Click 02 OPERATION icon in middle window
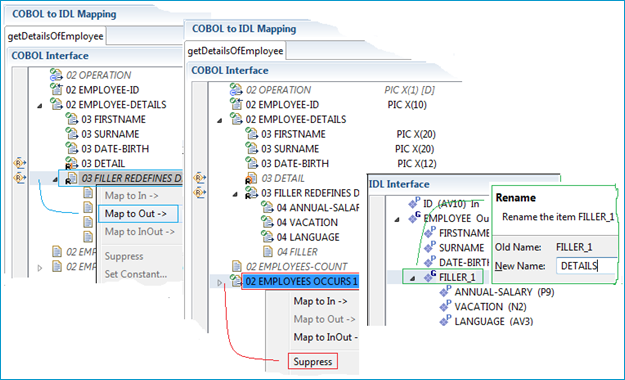Screen dimensions: 625x380 pos(236,89)
